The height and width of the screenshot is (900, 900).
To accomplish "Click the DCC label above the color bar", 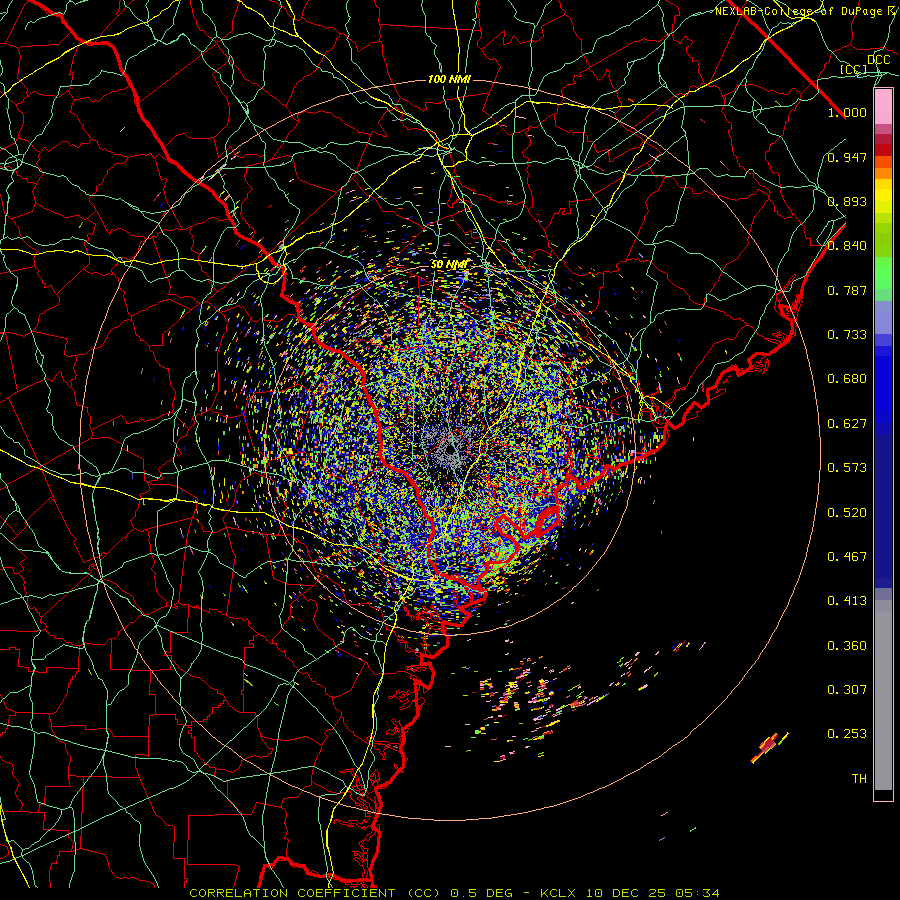I will point(878,60).
